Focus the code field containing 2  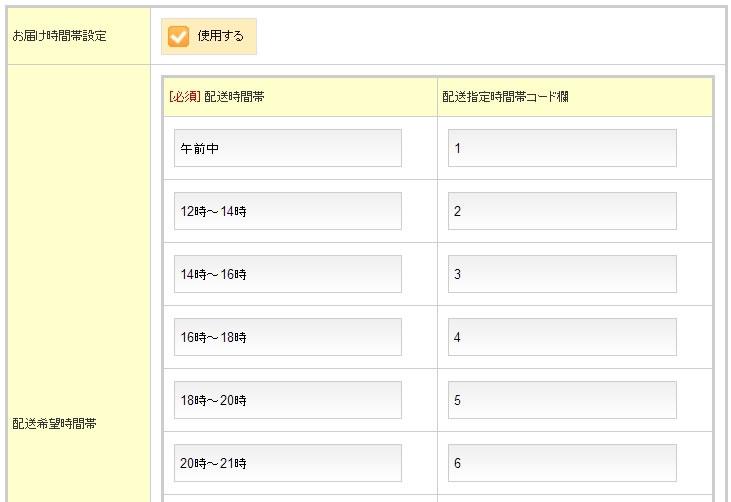[x=561, y=211]
